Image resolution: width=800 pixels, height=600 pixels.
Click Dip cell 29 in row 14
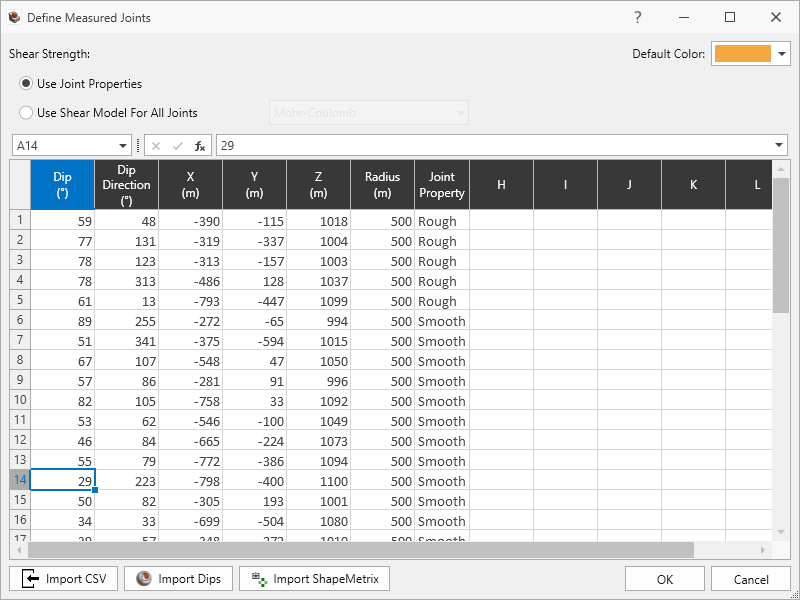(x=63, y=480)
